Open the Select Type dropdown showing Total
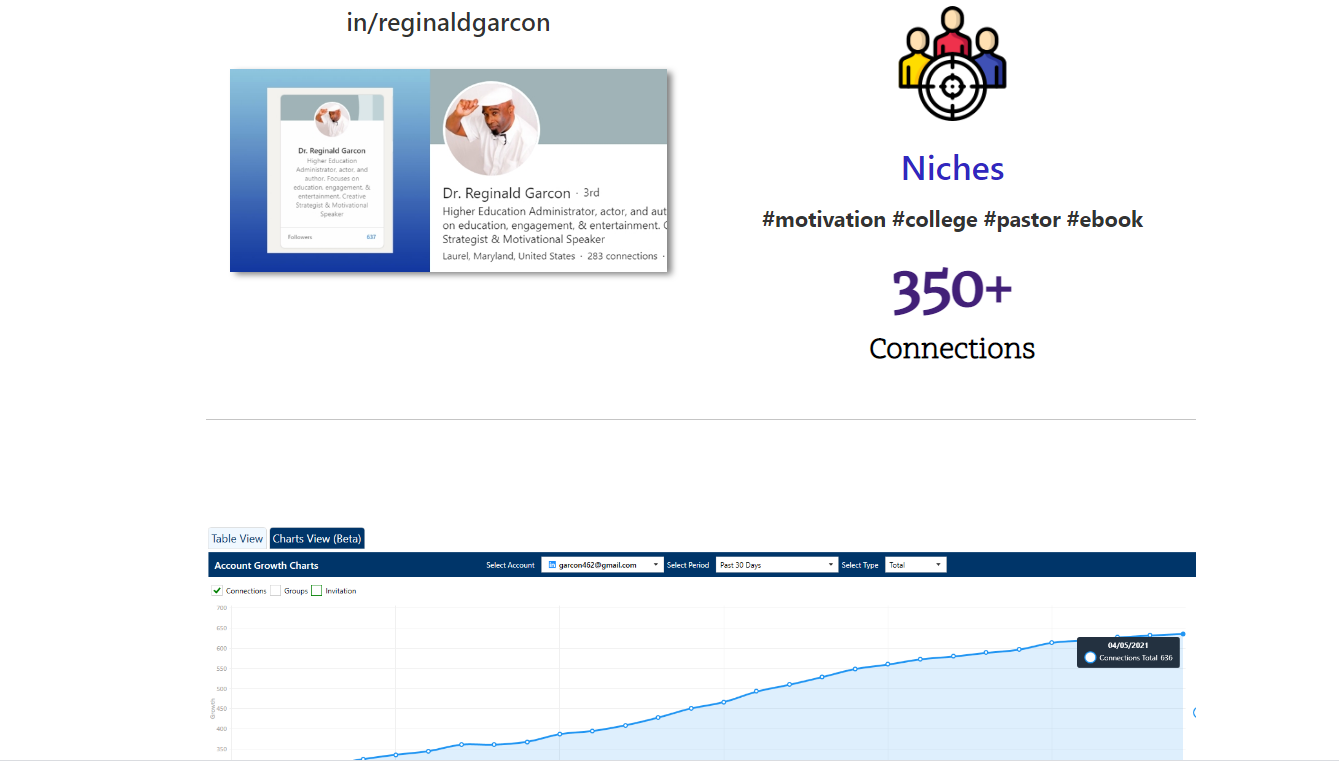The height and width of the screenshot is (765, 1339). point(915,564)
